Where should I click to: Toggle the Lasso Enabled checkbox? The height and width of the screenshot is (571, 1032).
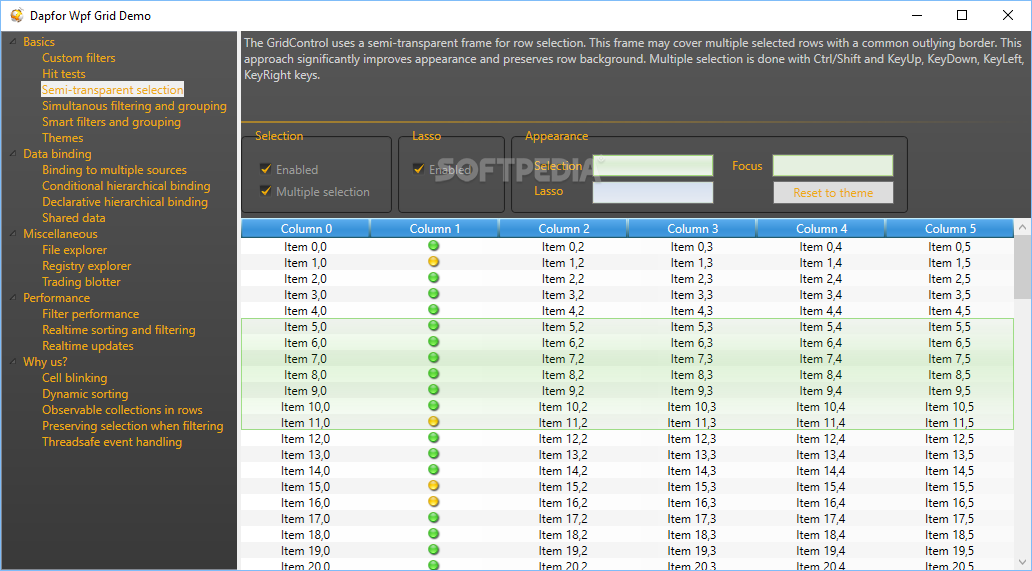pyautogui.click(x=419, y=169)
